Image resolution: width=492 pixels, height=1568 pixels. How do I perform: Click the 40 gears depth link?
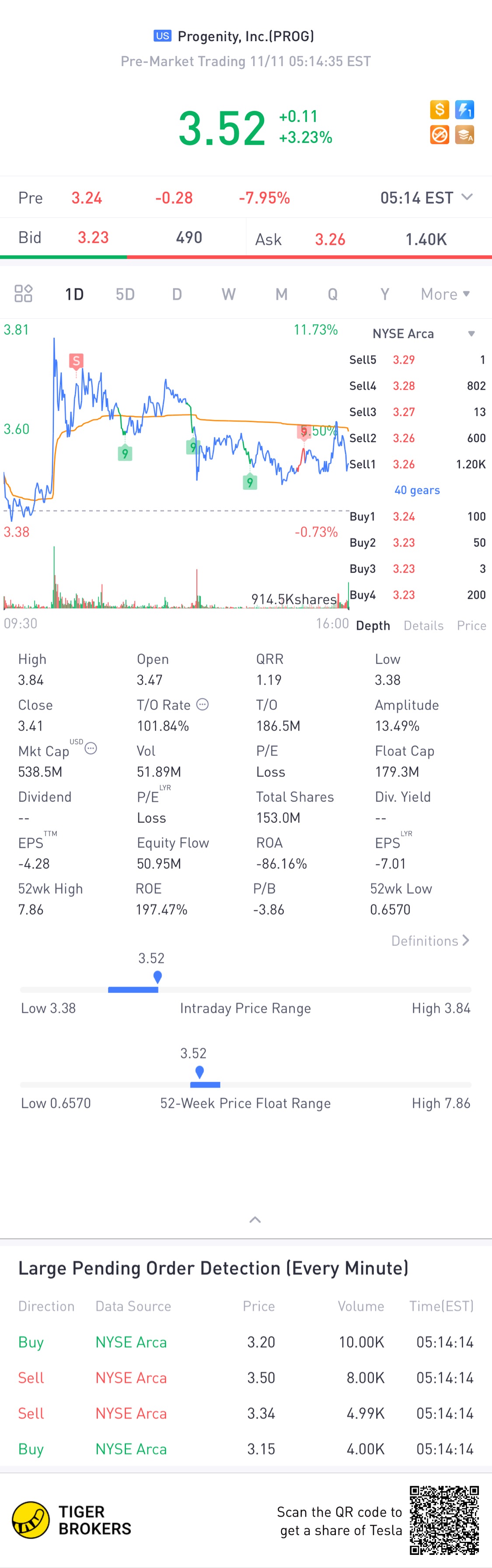click(x=417, y=490)
